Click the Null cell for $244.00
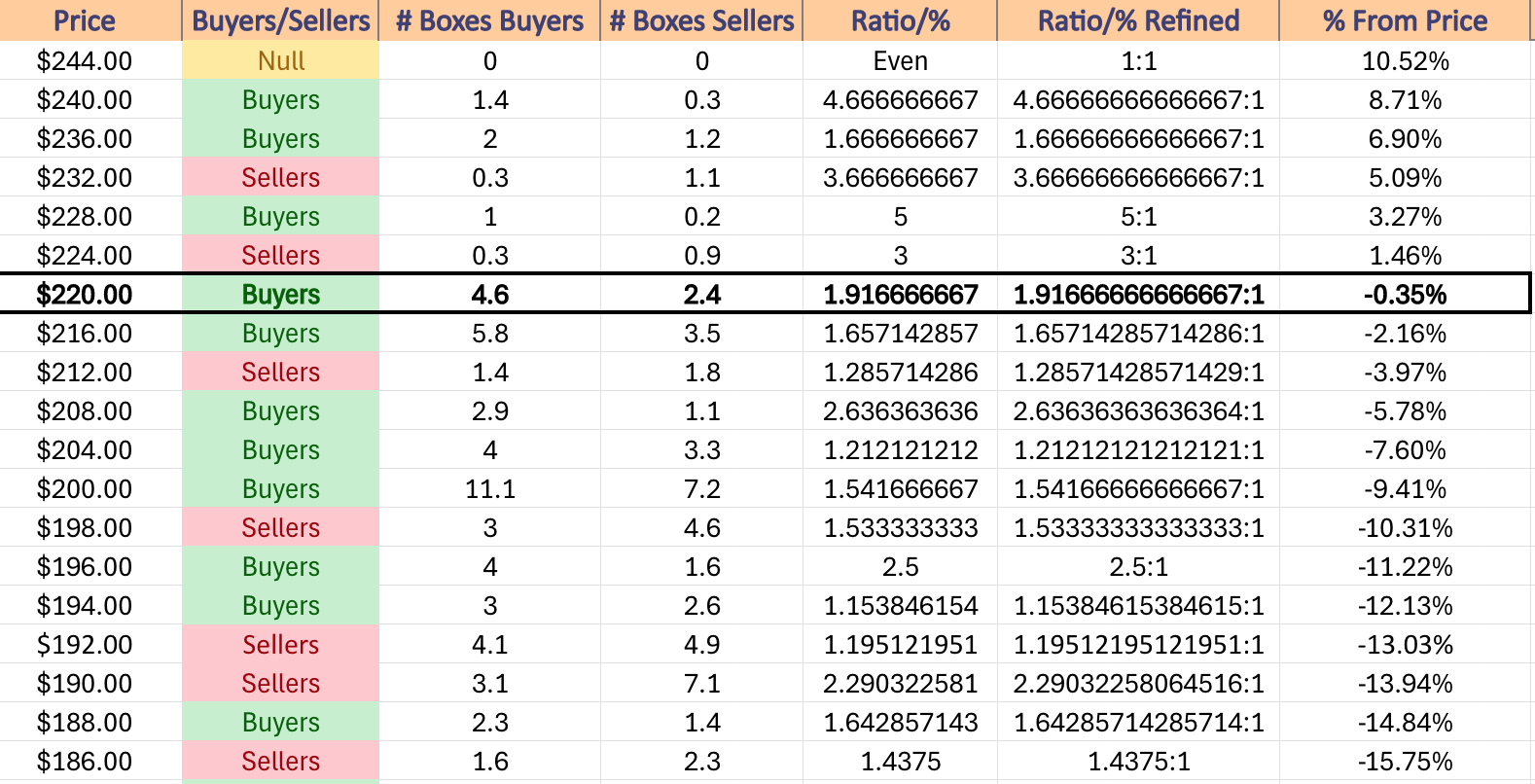Screen dimensions: 1535x784 281,61
